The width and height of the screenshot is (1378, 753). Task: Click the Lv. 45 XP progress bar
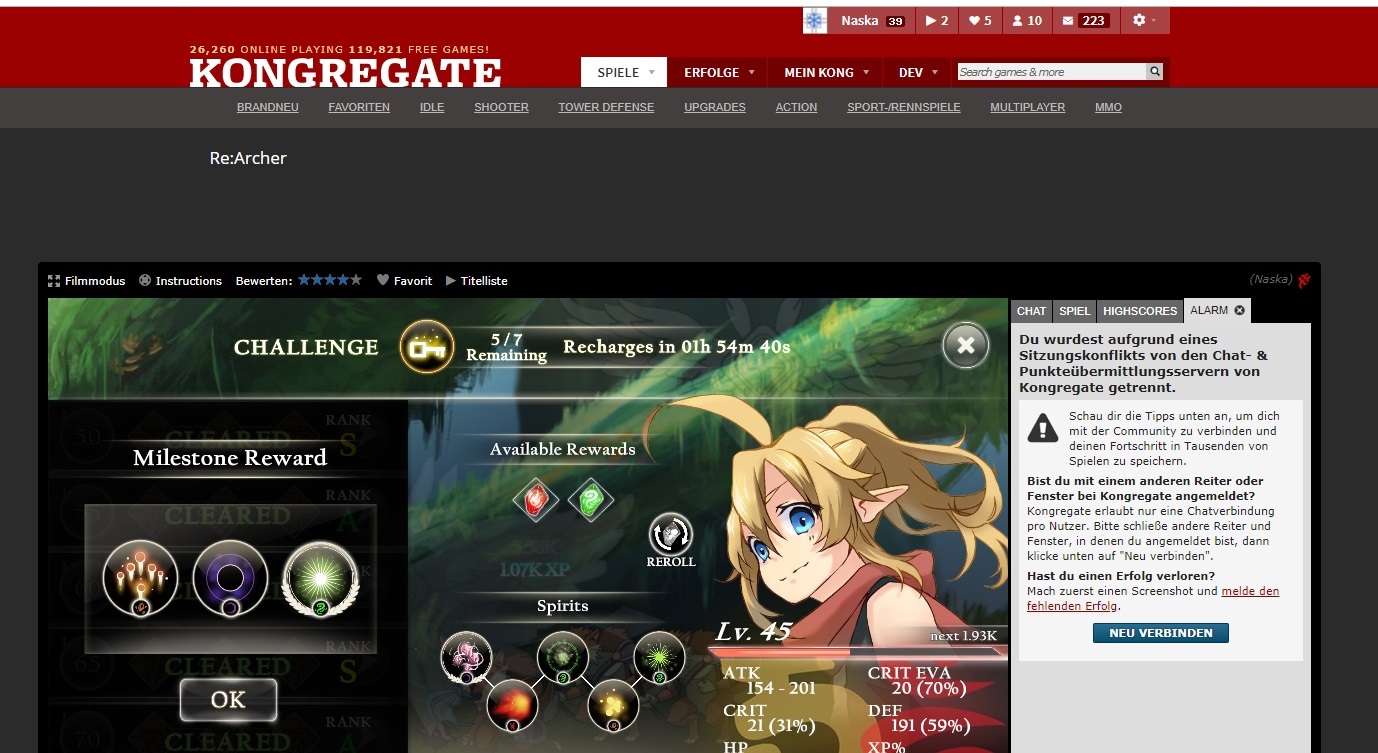coord(858,651)
